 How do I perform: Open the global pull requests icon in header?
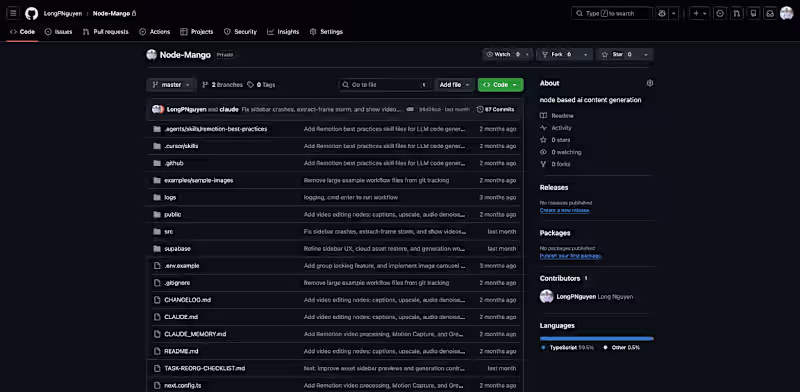click(x=736, y=13)
